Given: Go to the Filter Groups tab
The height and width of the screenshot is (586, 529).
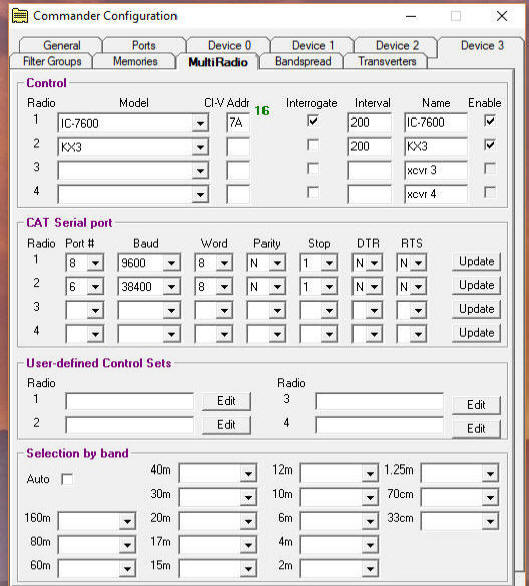Looking at the screenshot, I should 52,61.
